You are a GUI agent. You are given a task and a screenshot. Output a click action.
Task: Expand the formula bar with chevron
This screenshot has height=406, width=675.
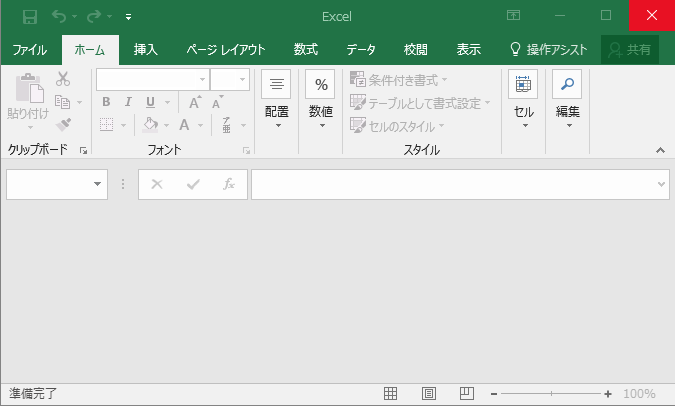(662, 184)
